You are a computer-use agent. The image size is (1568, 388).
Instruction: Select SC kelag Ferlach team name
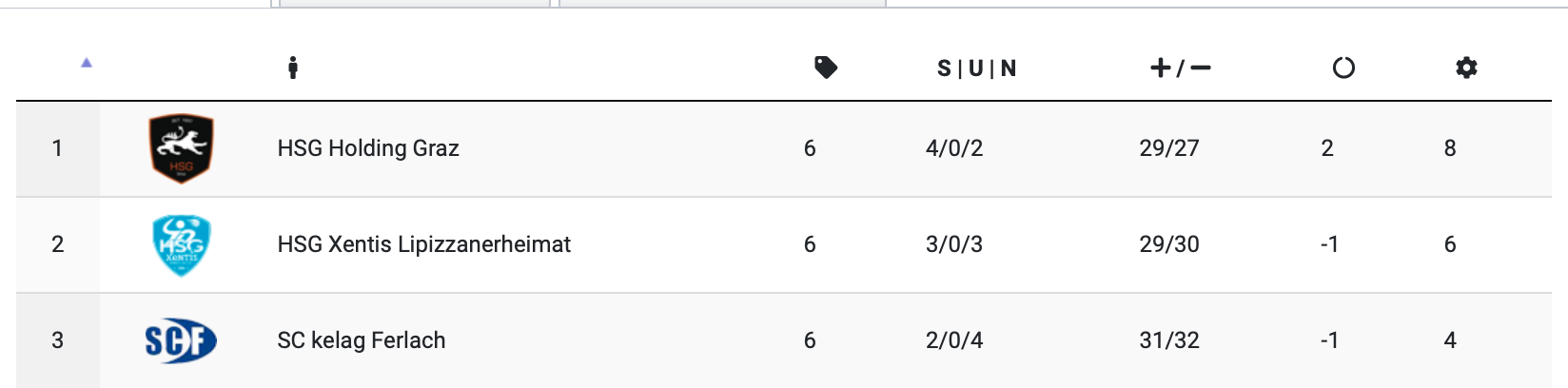pos(362,340)
